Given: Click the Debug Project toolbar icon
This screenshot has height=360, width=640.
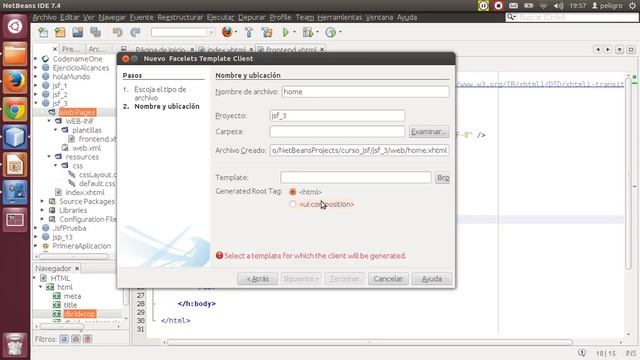Looking at the screenshot, I should click(308, 32).
